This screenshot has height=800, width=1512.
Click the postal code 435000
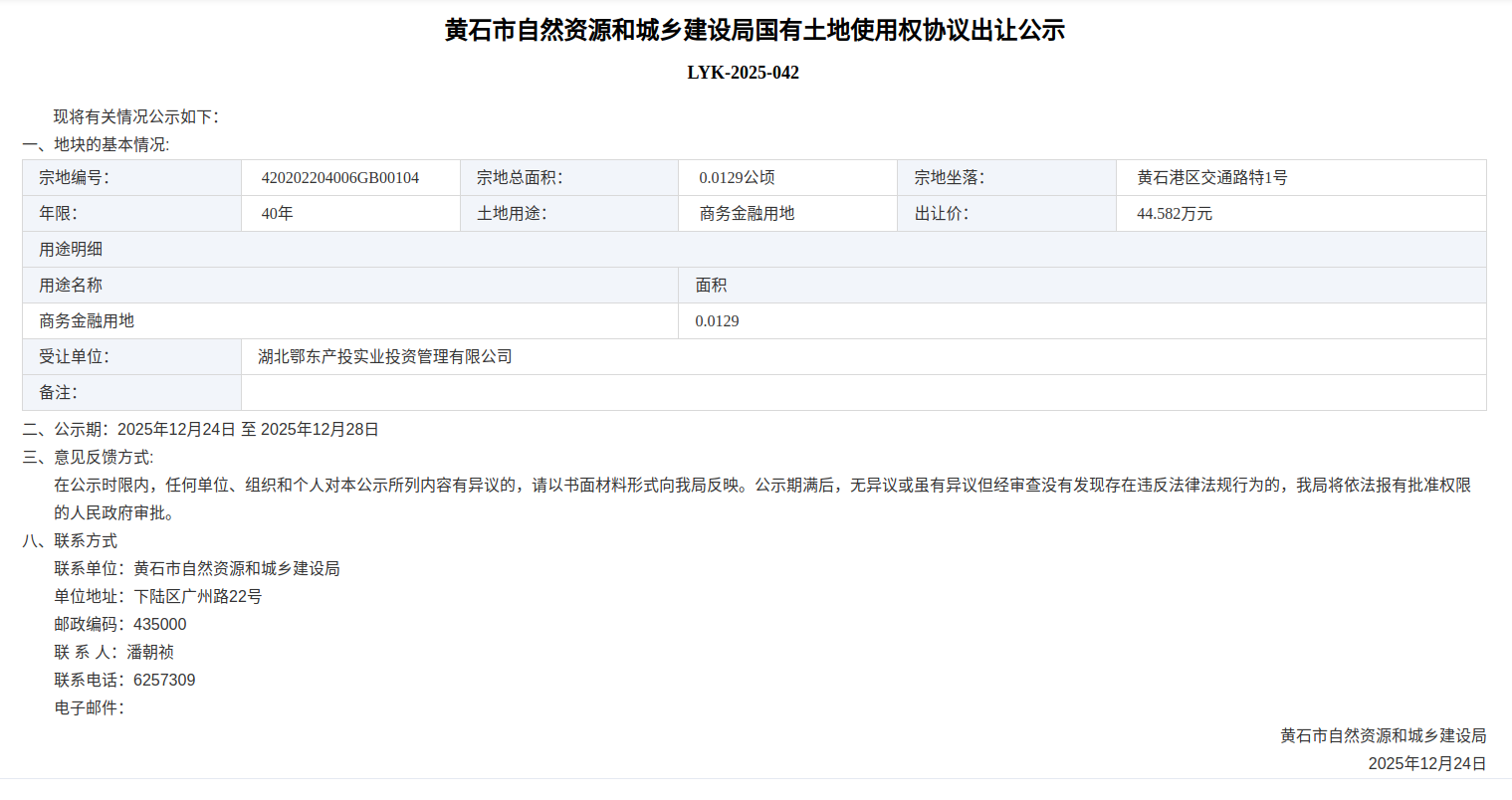(x=159, y=625)
